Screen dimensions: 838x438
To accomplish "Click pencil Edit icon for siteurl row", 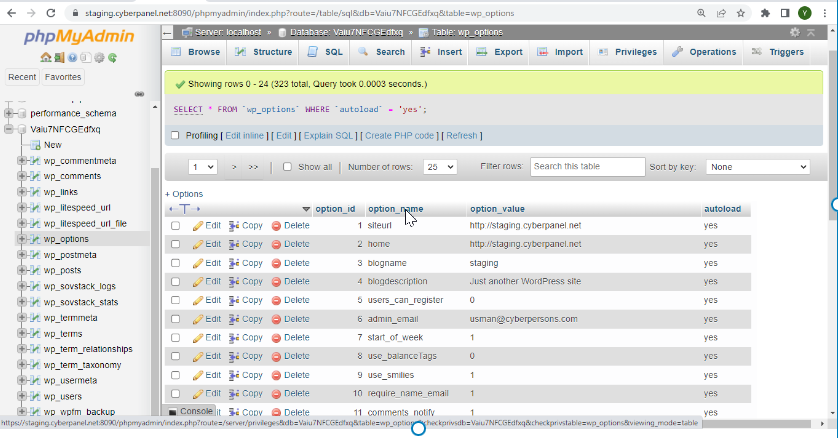I will tap(198, 226).
